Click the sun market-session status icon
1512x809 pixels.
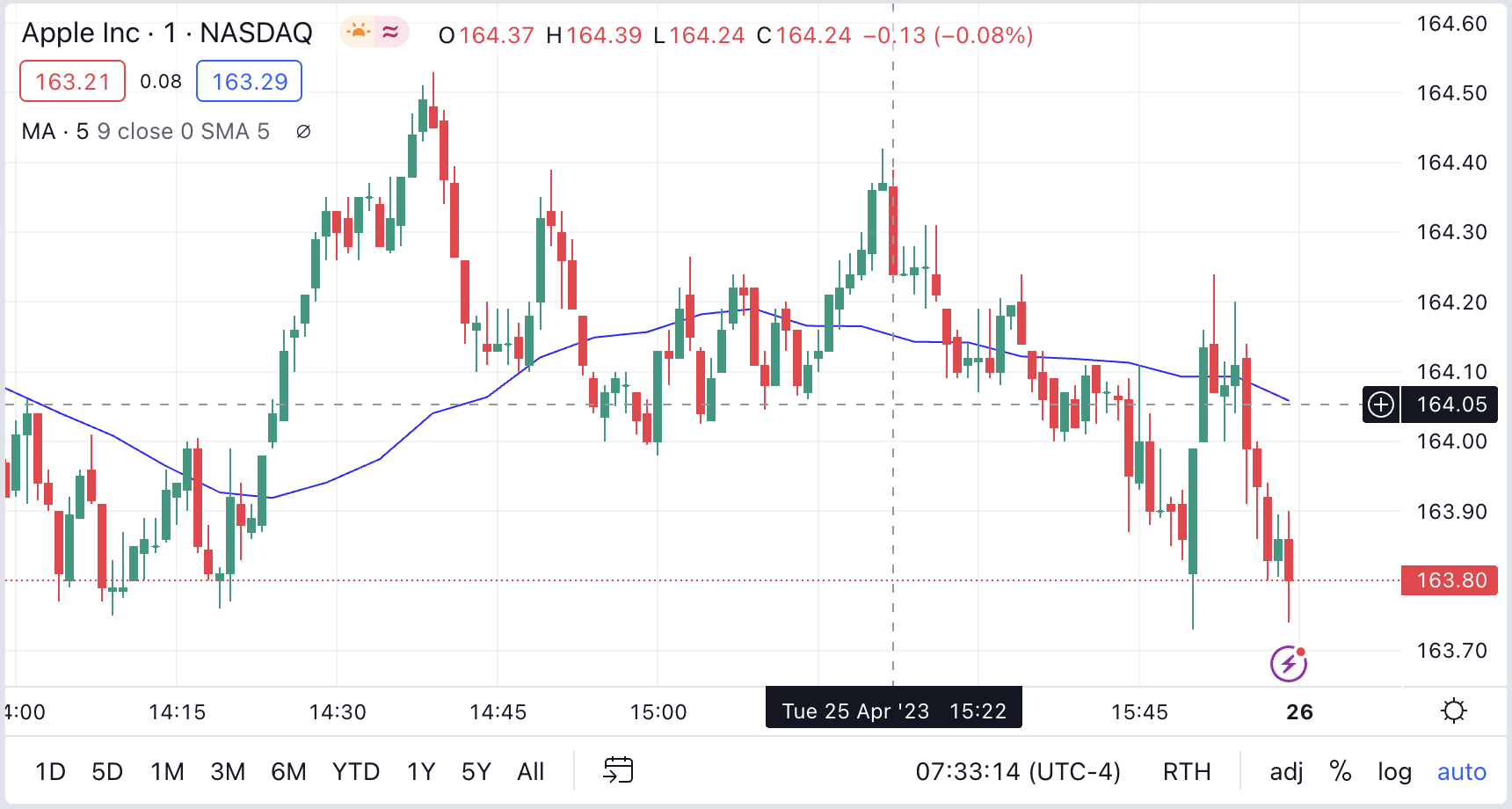[359, 33]
